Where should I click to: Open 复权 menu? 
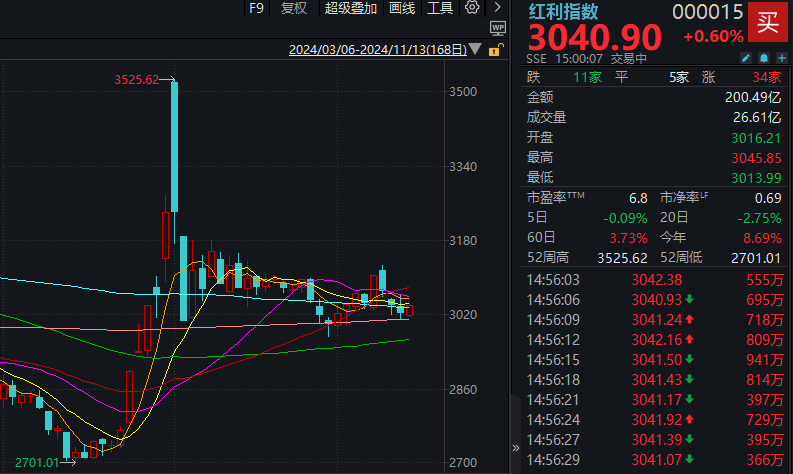click(294, 8)
